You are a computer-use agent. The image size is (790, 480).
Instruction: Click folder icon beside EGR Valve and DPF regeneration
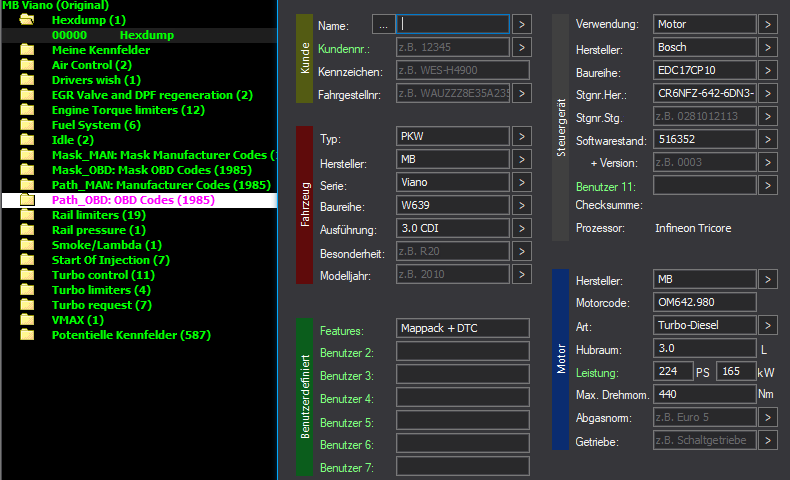(27, 95)
